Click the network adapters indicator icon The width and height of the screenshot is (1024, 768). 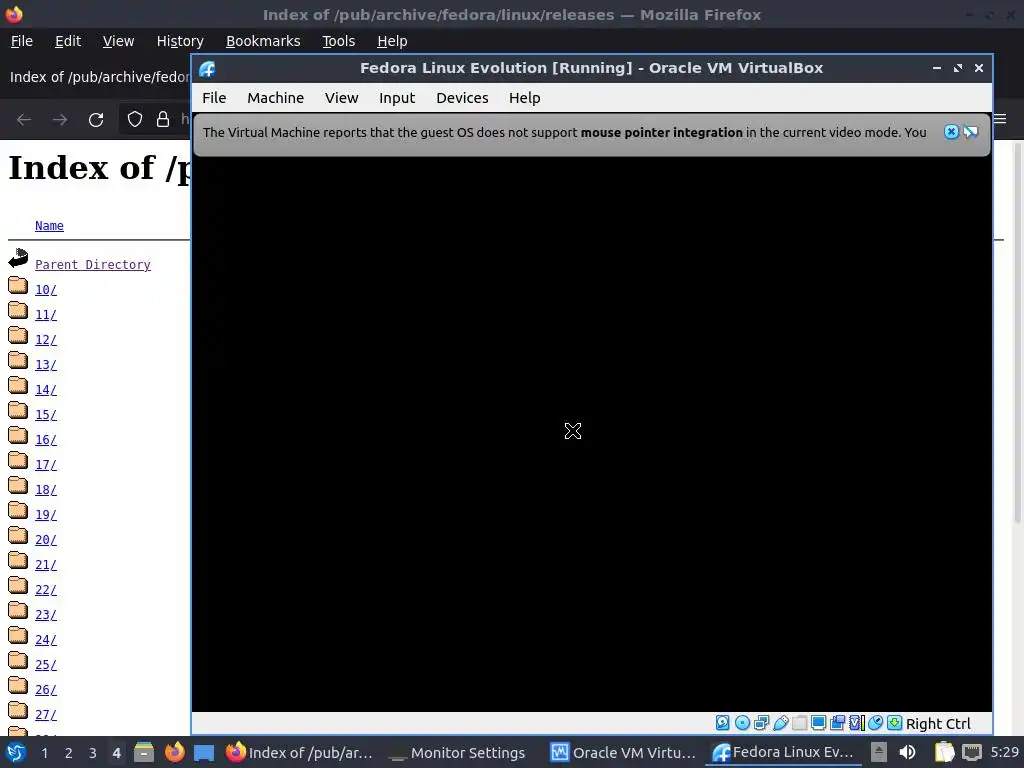pyautogui.click(x=761, y=723)
